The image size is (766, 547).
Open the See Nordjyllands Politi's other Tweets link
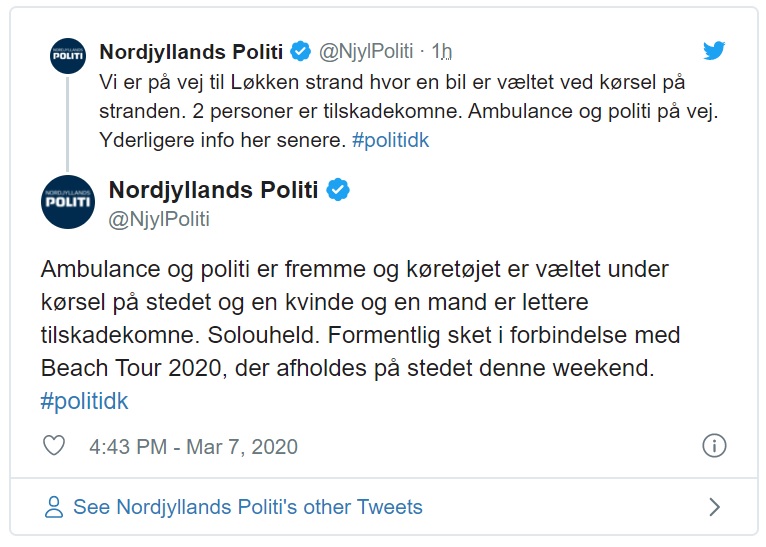(247, 507)
